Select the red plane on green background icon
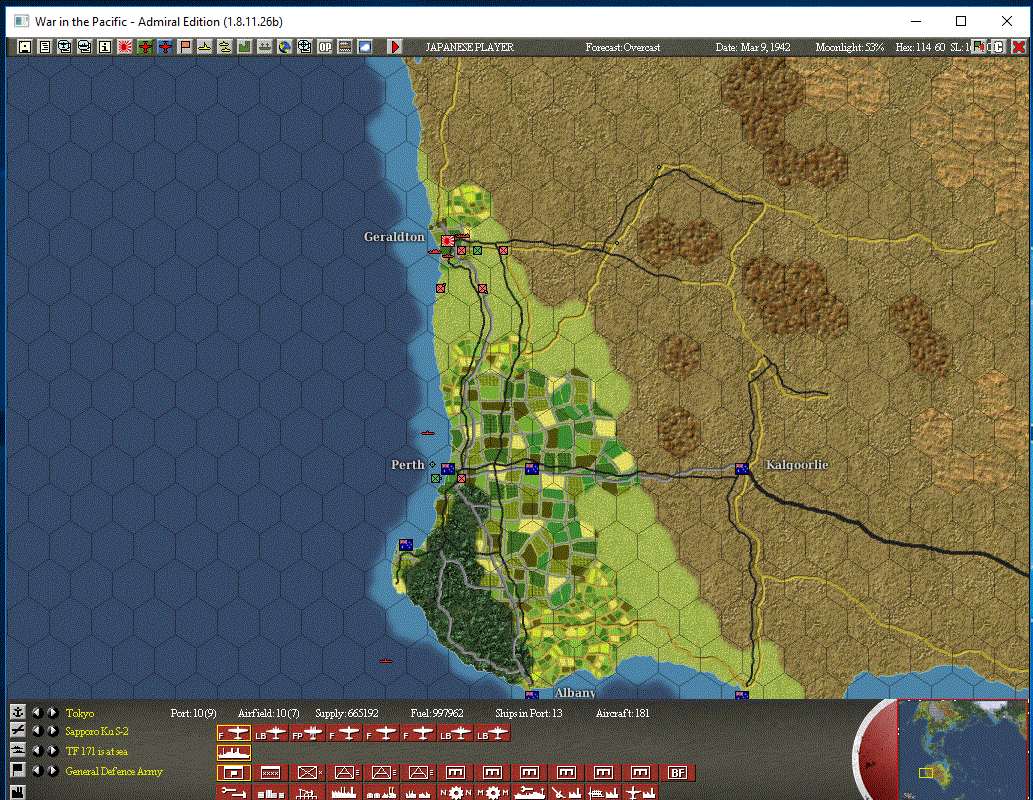The height and width of the screenshot is (800, 1033). pos(145,47)
